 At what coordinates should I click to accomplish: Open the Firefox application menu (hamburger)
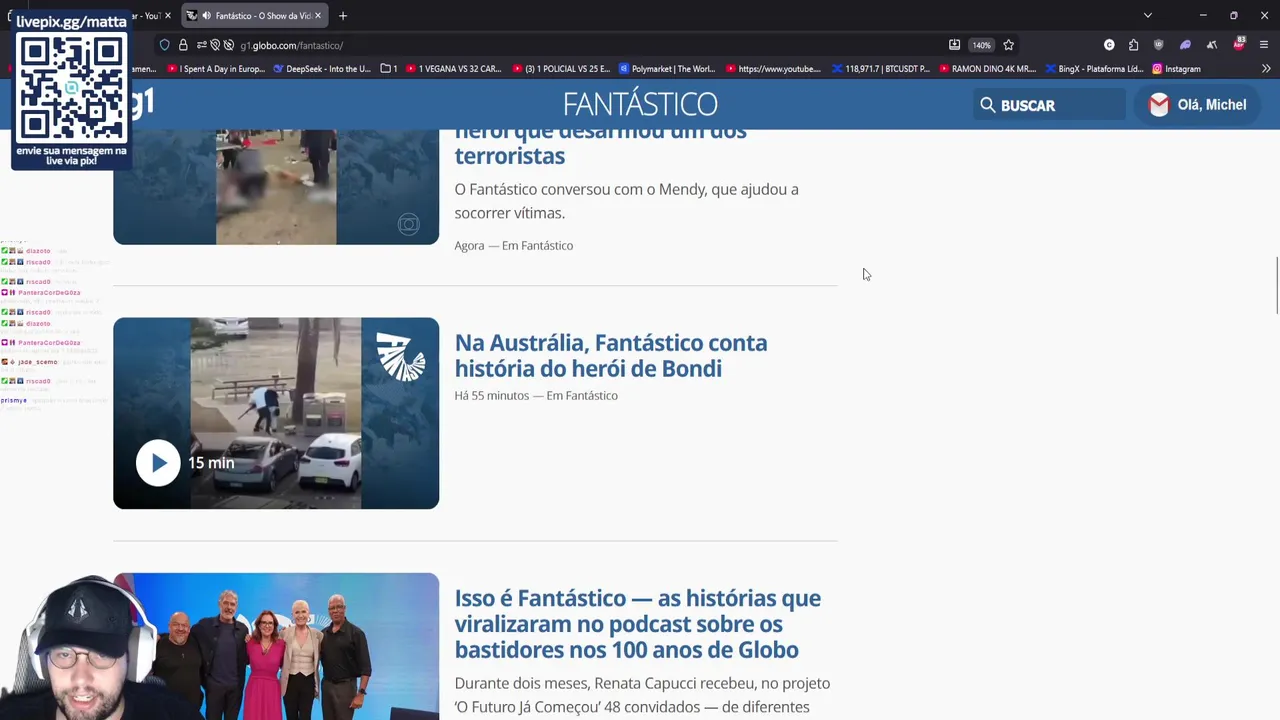1264,45
